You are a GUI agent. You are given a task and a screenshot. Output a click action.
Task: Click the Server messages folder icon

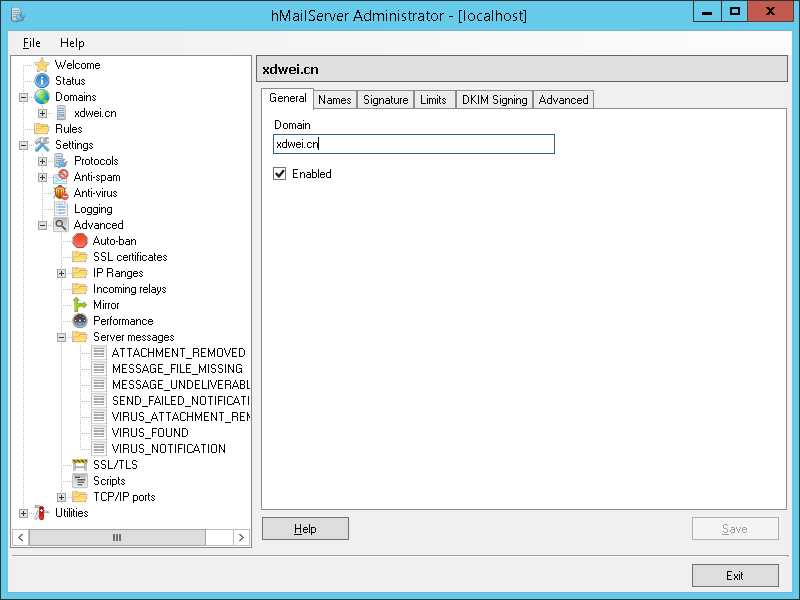pos(80,337)
